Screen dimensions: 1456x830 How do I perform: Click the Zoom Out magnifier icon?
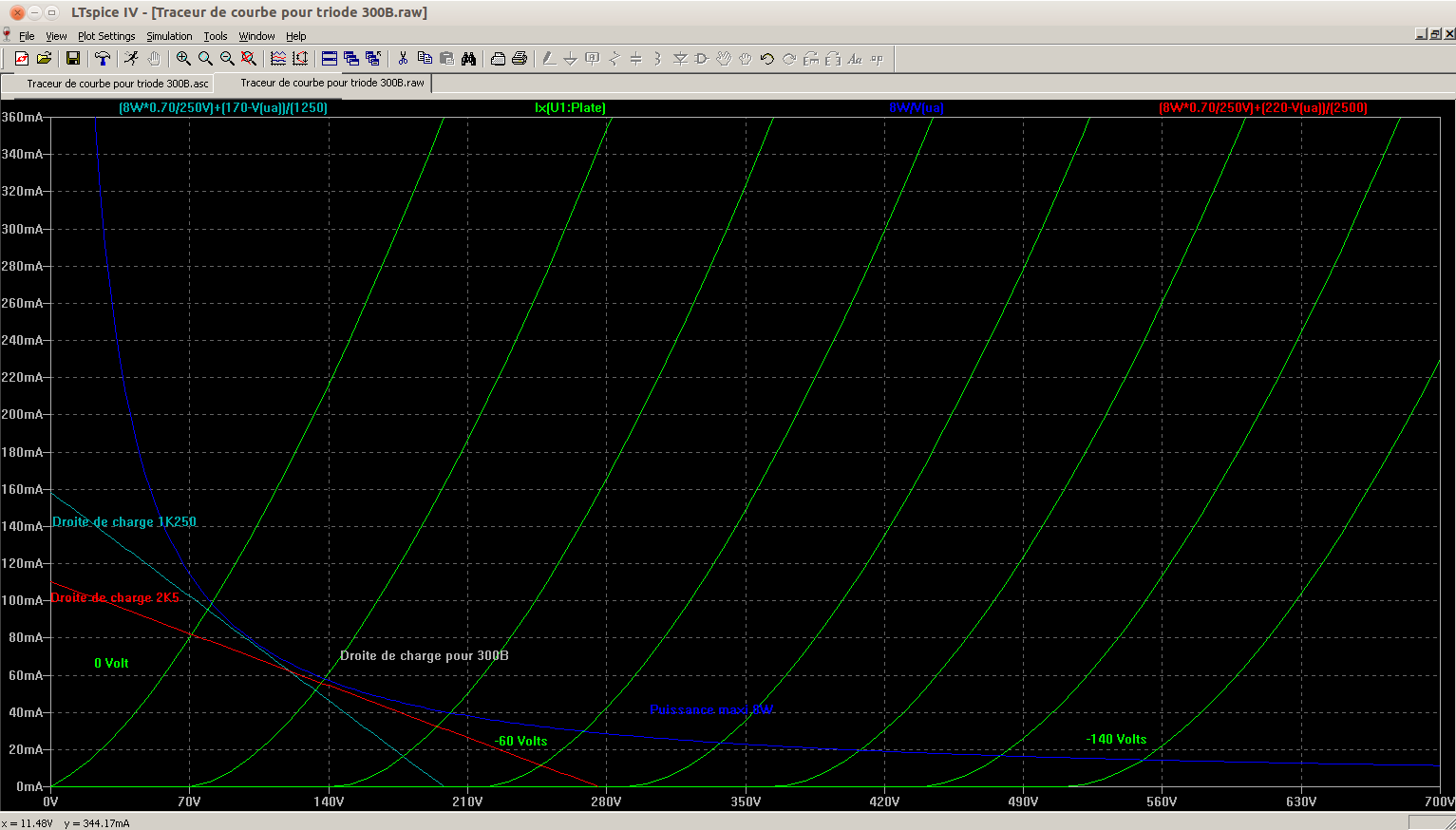(227, 59)
